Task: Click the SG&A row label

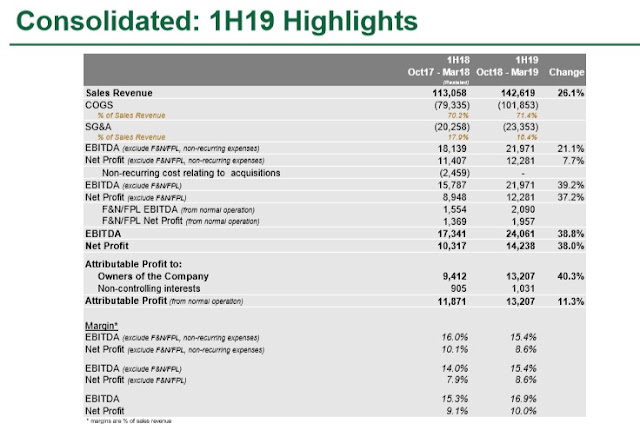Action: pos(98,127)
